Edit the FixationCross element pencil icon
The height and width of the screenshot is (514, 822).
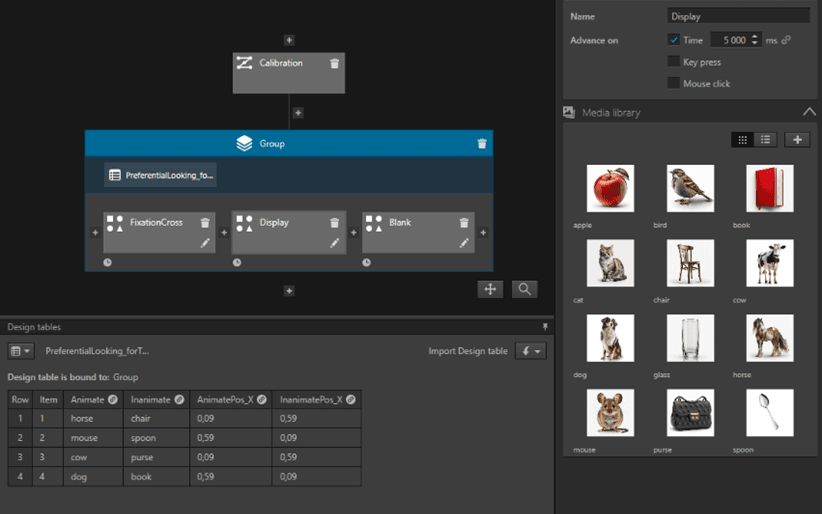pyautogui.click(x=205, y=243)
